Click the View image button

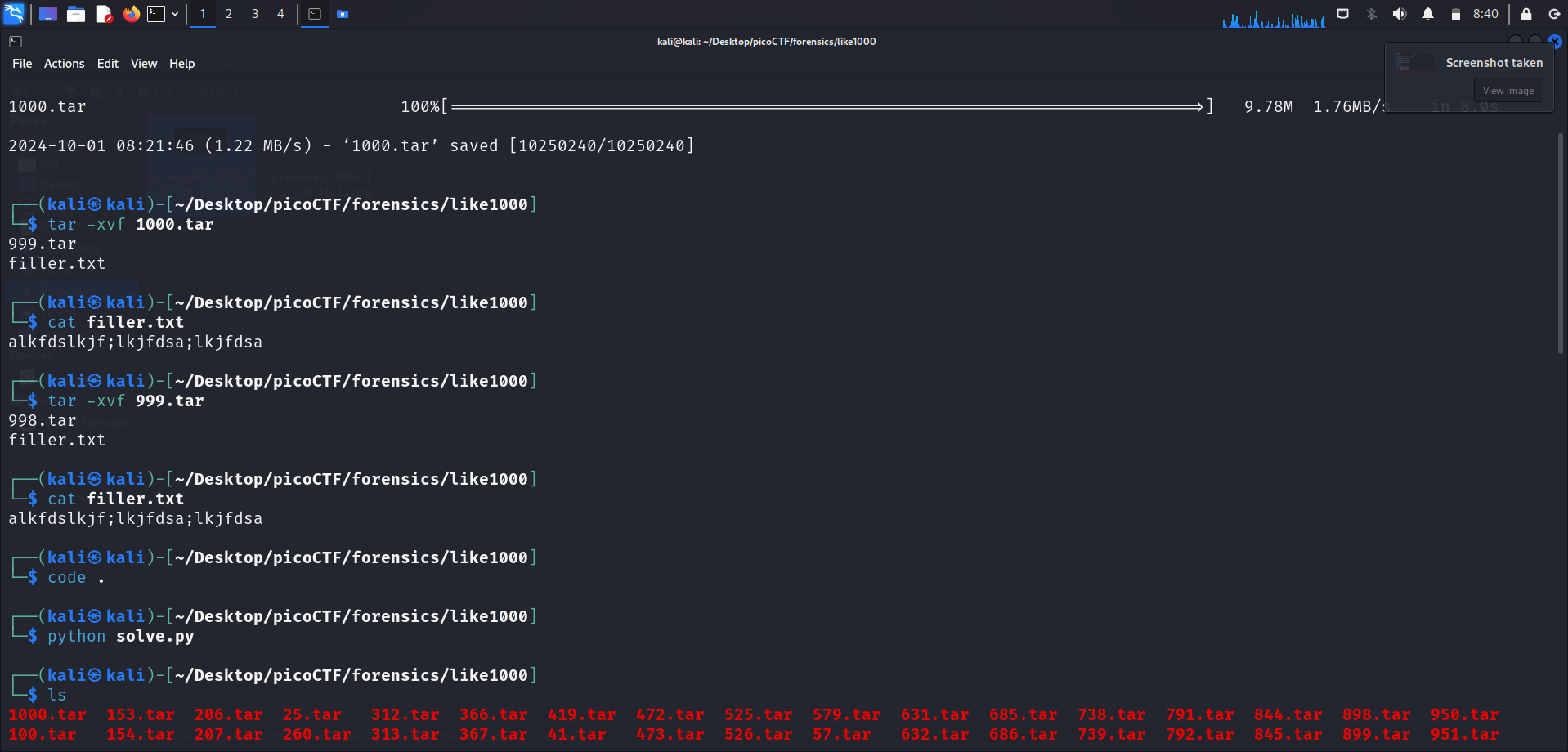[x=1508, y=91]
